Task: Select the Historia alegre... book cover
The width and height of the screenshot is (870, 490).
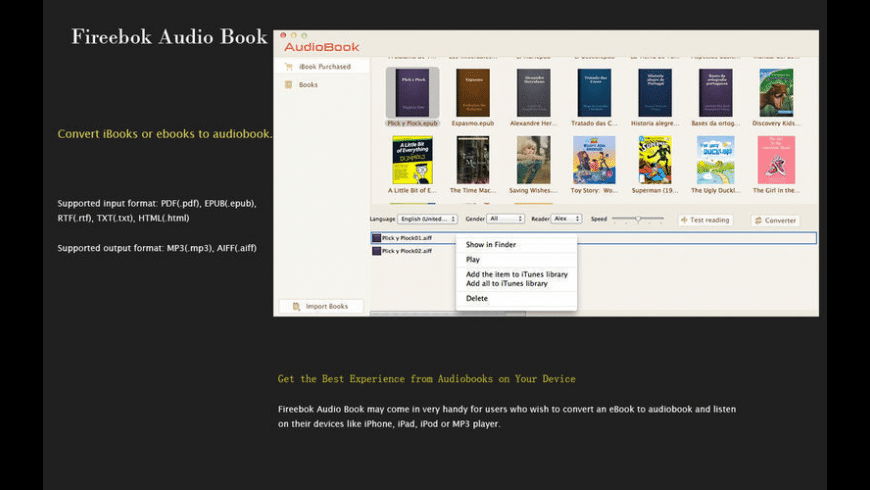Action: click(655, 93)
